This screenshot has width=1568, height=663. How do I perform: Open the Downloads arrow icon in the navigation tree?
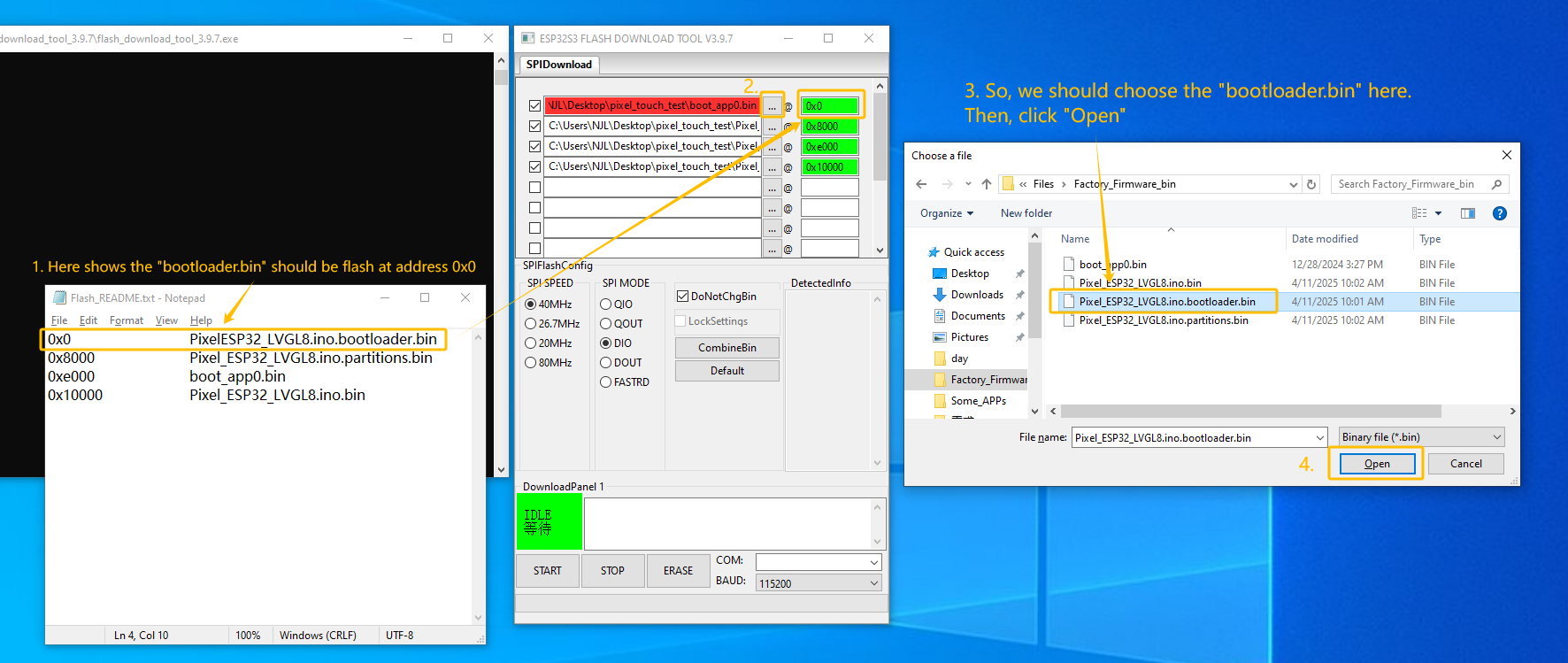coord(940,295)
